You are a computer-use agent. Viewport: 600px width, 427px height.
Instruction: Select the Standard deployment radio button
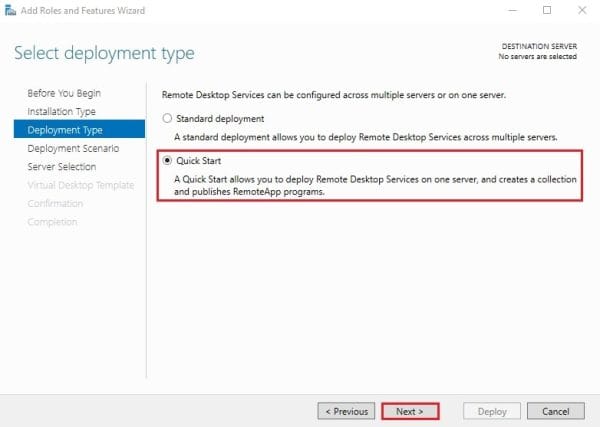[x=167, y=119]
